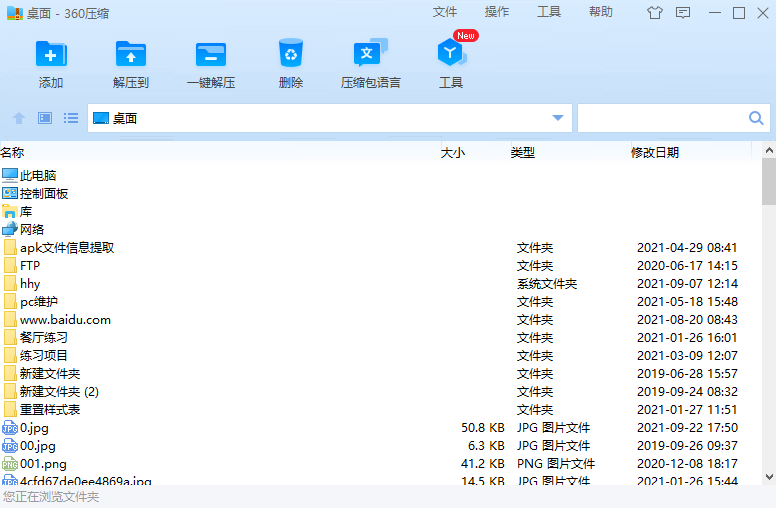
Task: Select the 练习项目 folder
Action: click(x=44, y=356)
